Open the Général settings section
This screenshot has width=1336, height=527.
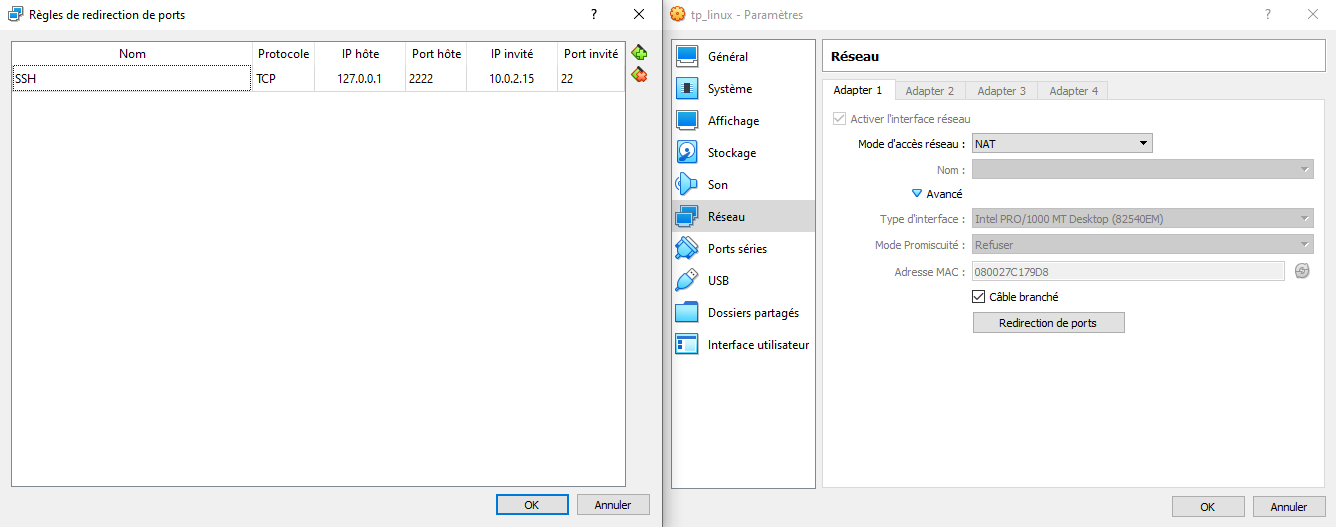click(727, 57)
